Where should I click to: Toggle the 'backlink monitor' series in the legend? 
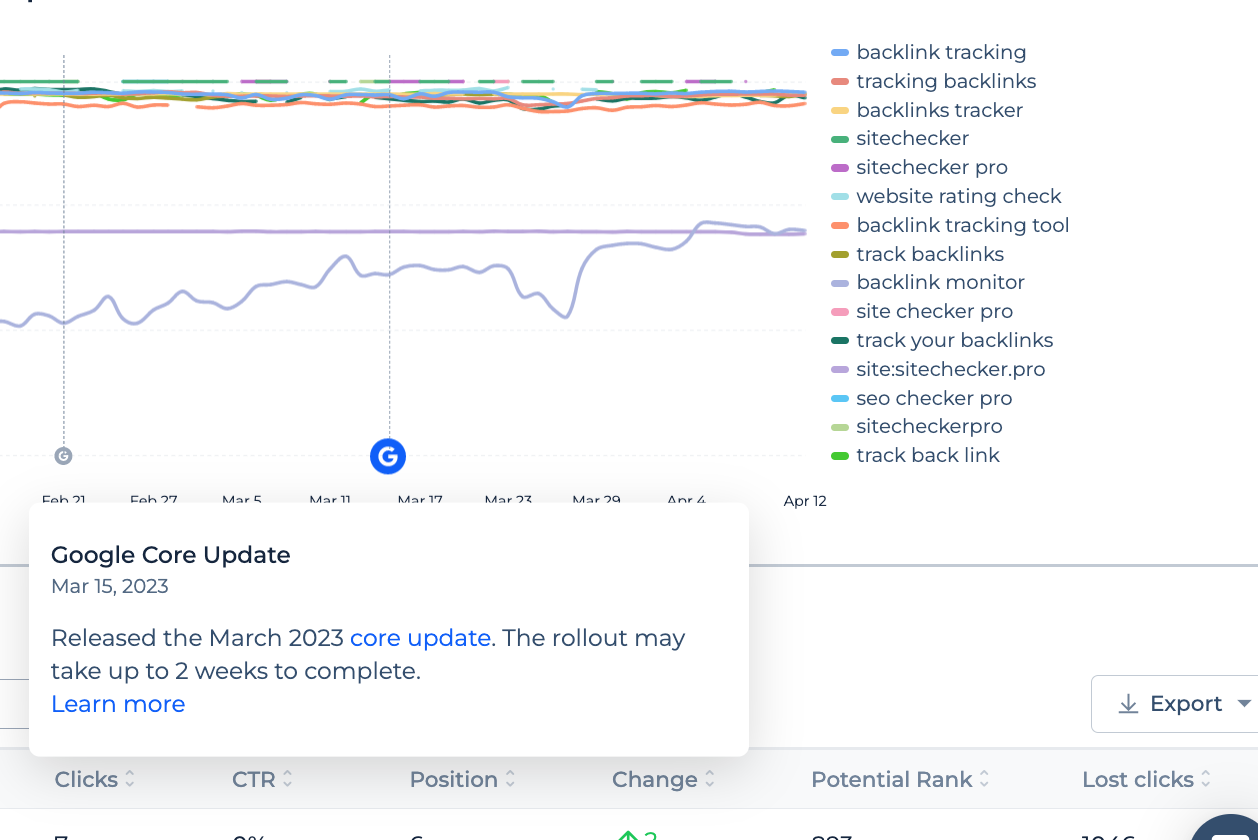[940, 282]
